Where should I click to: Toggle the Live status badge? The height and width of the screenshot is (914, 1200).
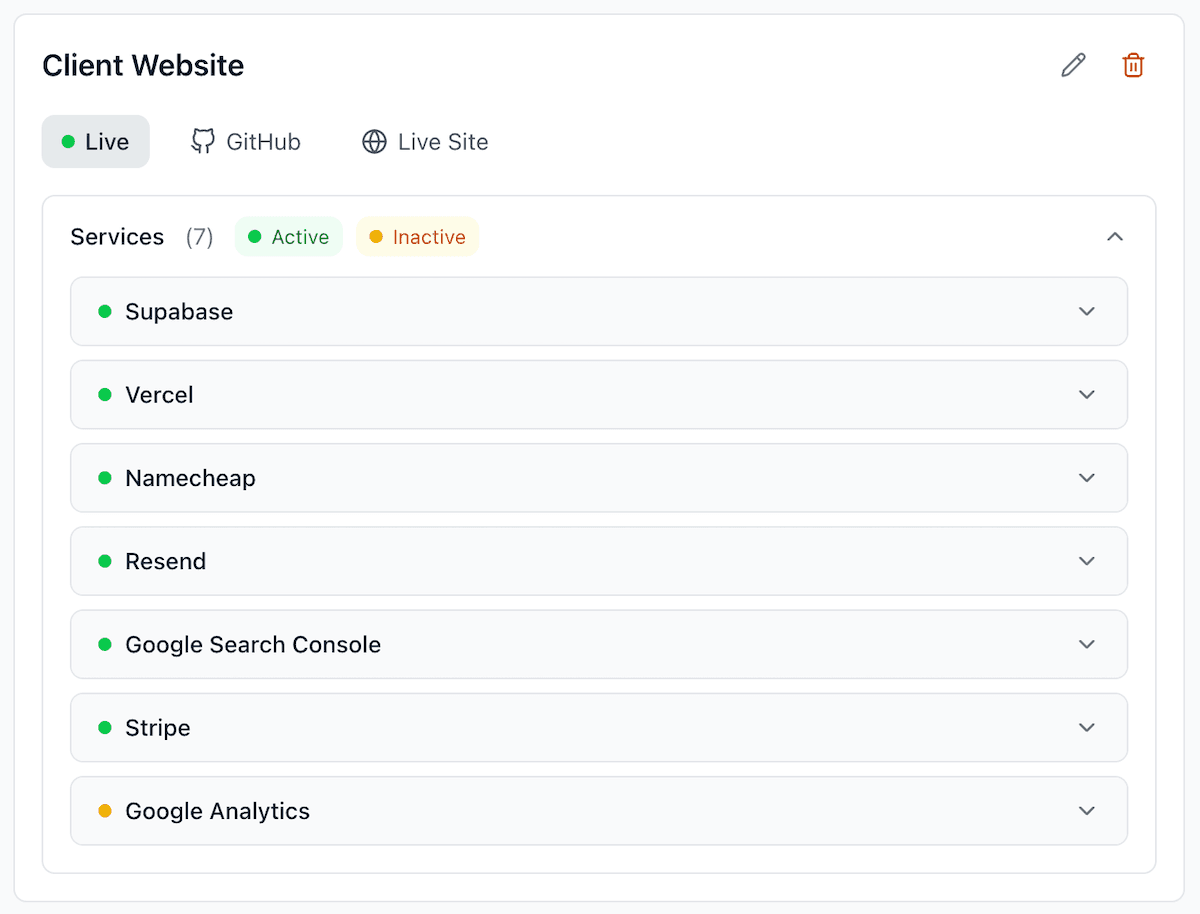click(95, 141)
